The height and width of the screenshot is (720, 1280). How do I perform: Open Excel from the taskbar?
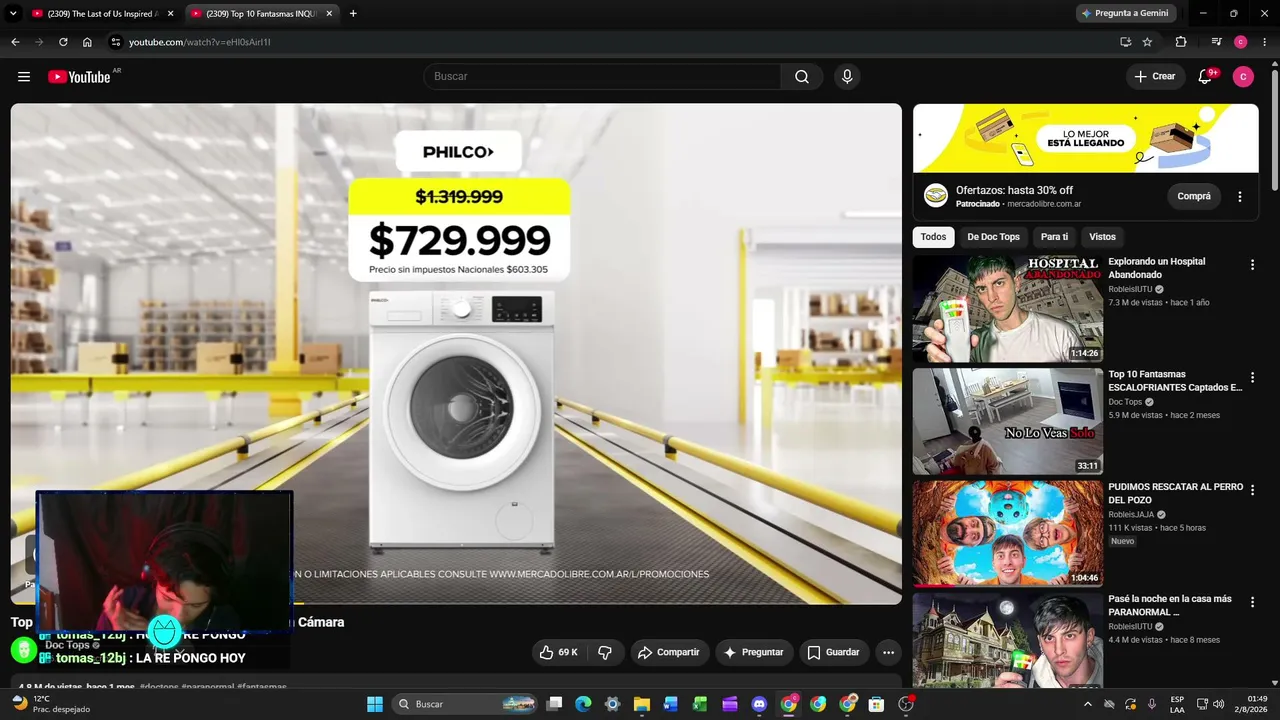pos(701,704)
